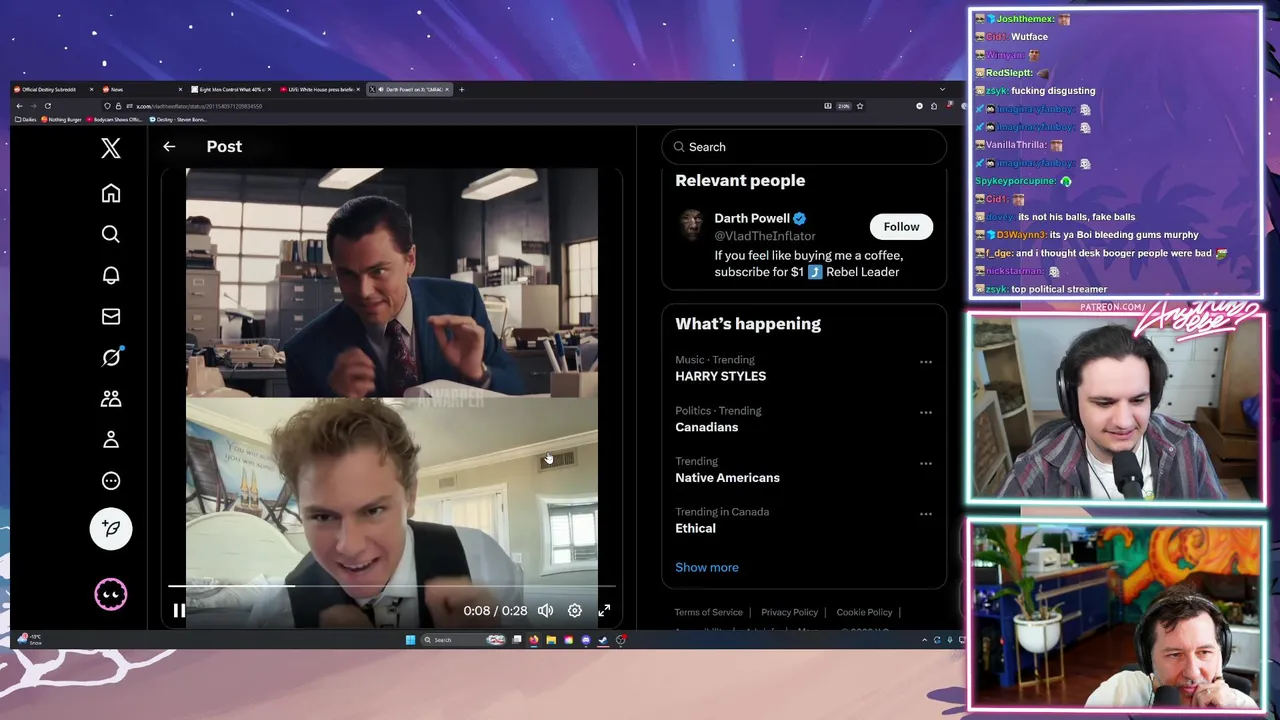Click the Windows taskbar Search box
Viewport: 1280px width, 720px height.
coord(463,640)
